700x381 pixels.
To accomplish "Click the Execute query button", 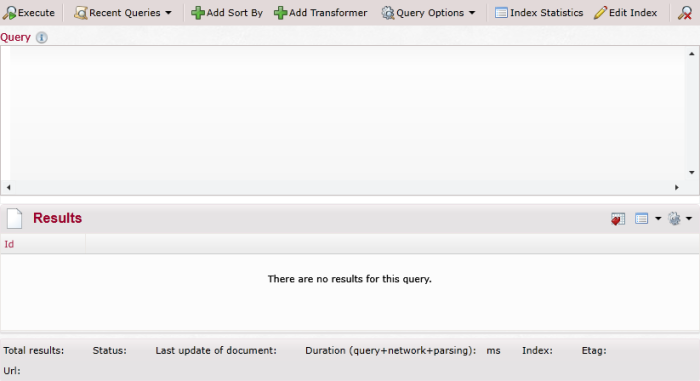I will 29,13.
